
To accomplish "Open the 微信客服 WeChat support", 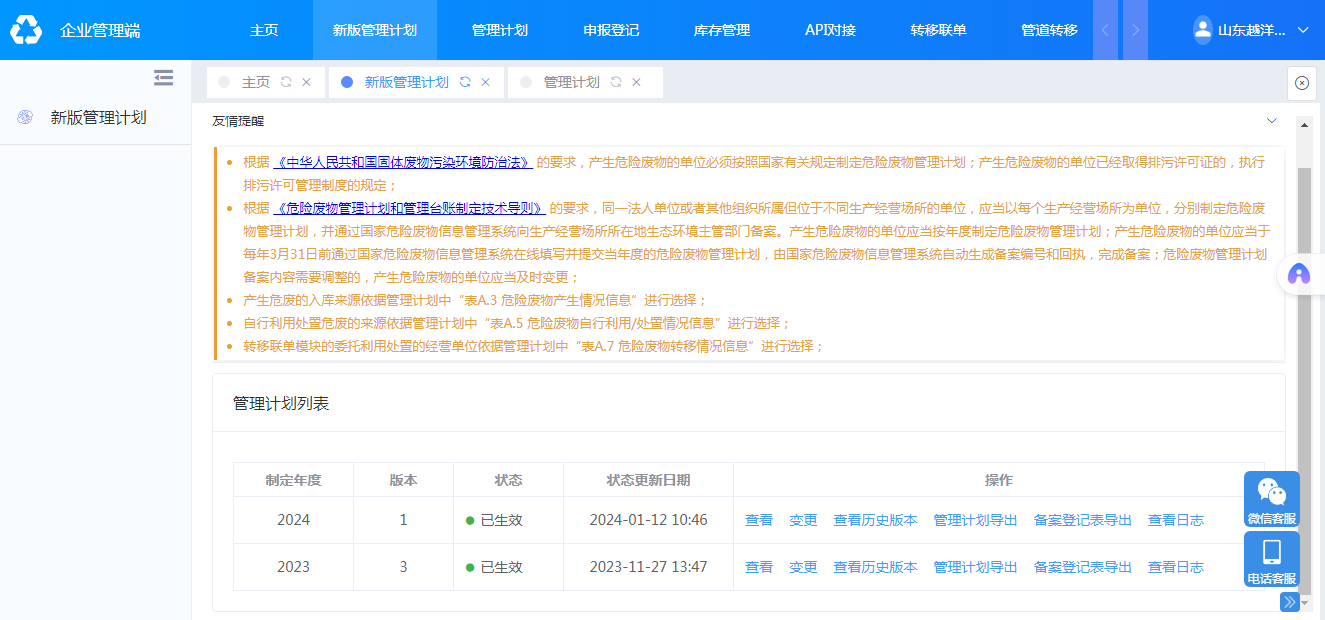I will (1271, 499).
